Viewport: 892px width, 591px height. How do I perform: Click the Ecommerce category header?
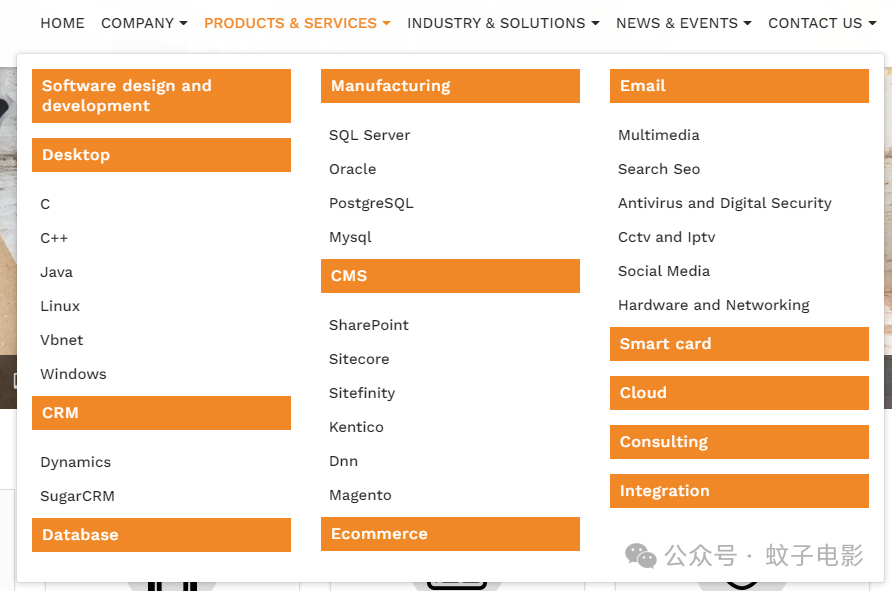click(x=451, y=534)
